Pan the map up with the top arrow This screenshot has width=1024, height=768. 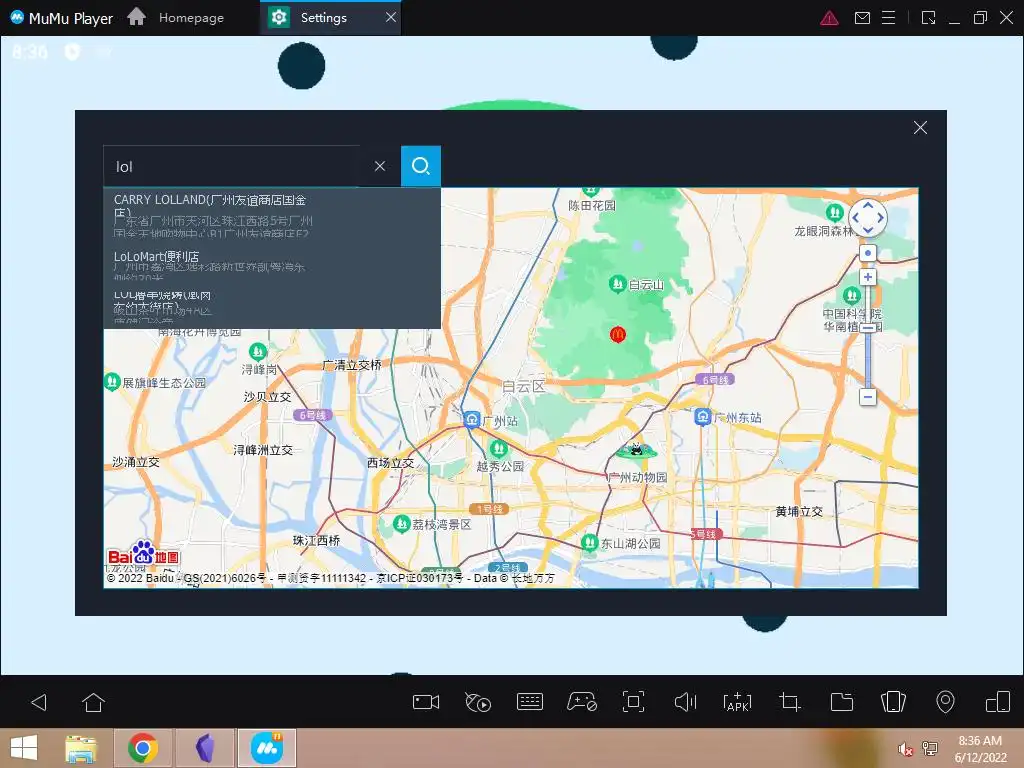coord(867,206)
